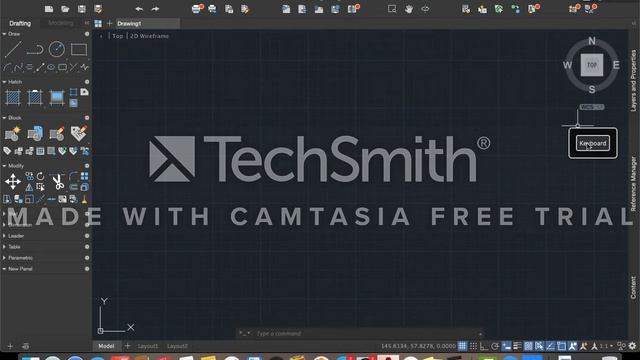Select the Circle draw tool

click(57, 49)
